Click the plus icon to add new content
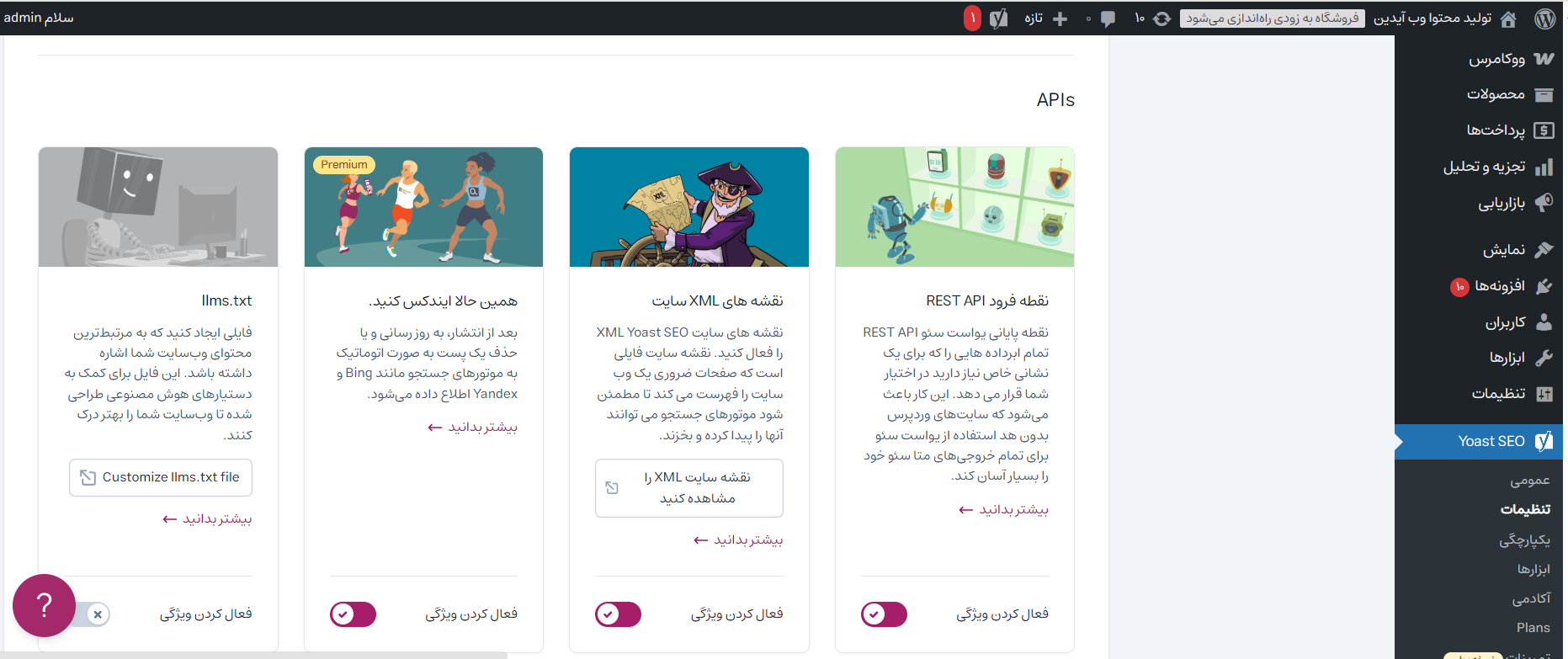1568x659 pixels. tap(1060, 19)
